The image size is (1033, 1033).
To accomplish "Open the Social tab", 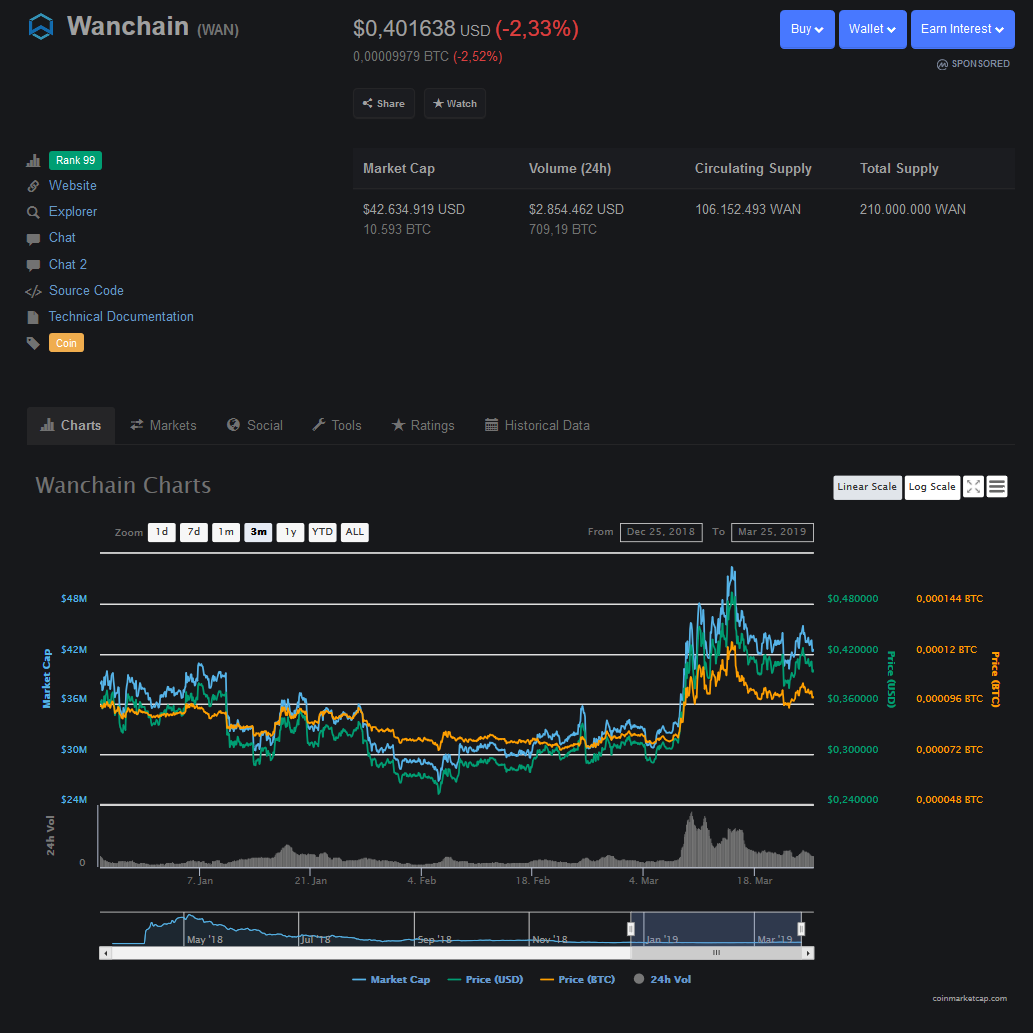I will pyautogui.click(x=255, y=426).
